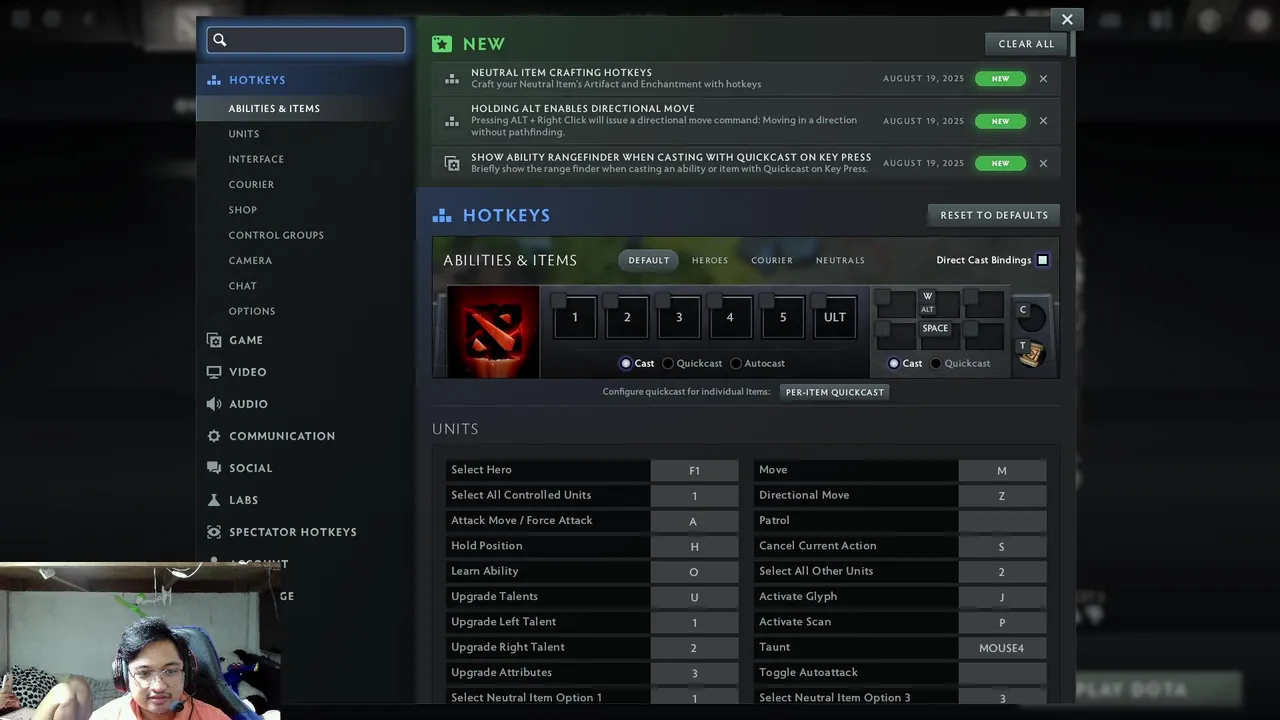Select ability slot 1 hotkey box
This screenshot has height=720, width=1280.
(575, 318)
